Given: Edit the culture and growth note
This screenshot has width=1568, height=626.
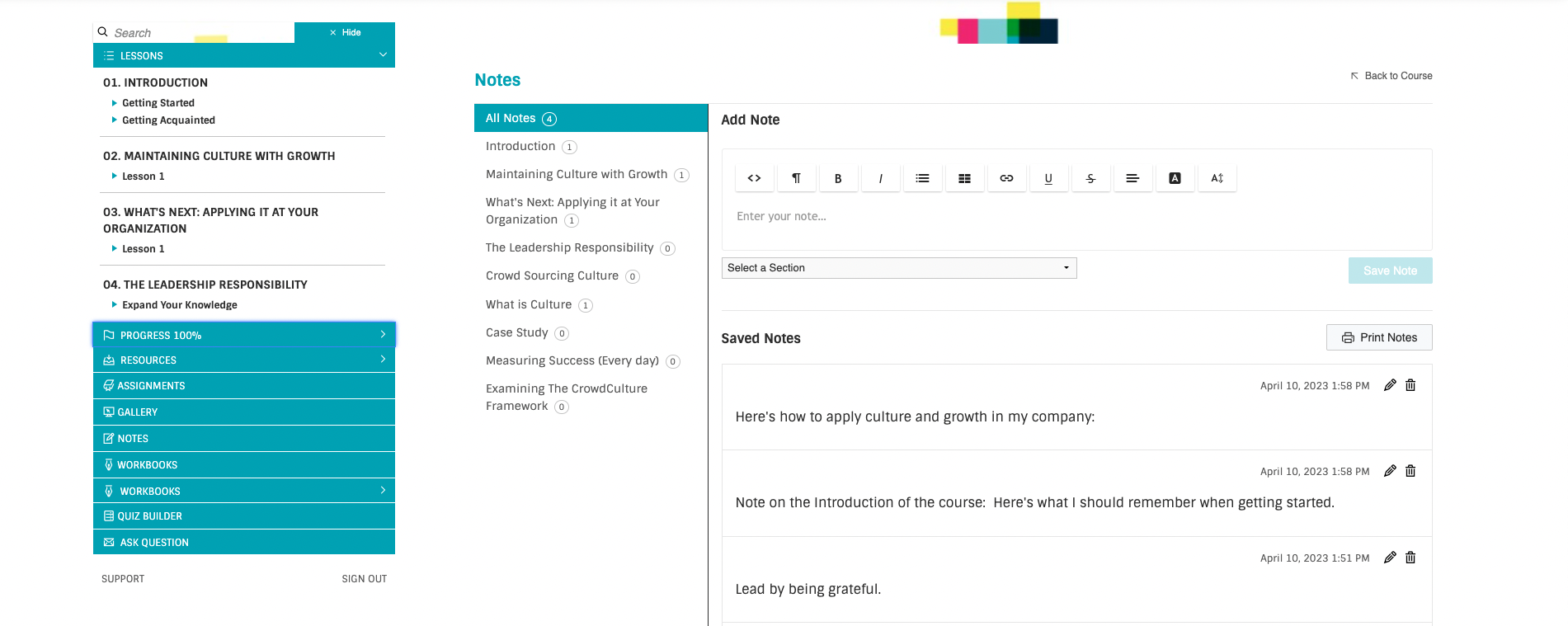Looking at the screenshot, I should click(1390, 385).
